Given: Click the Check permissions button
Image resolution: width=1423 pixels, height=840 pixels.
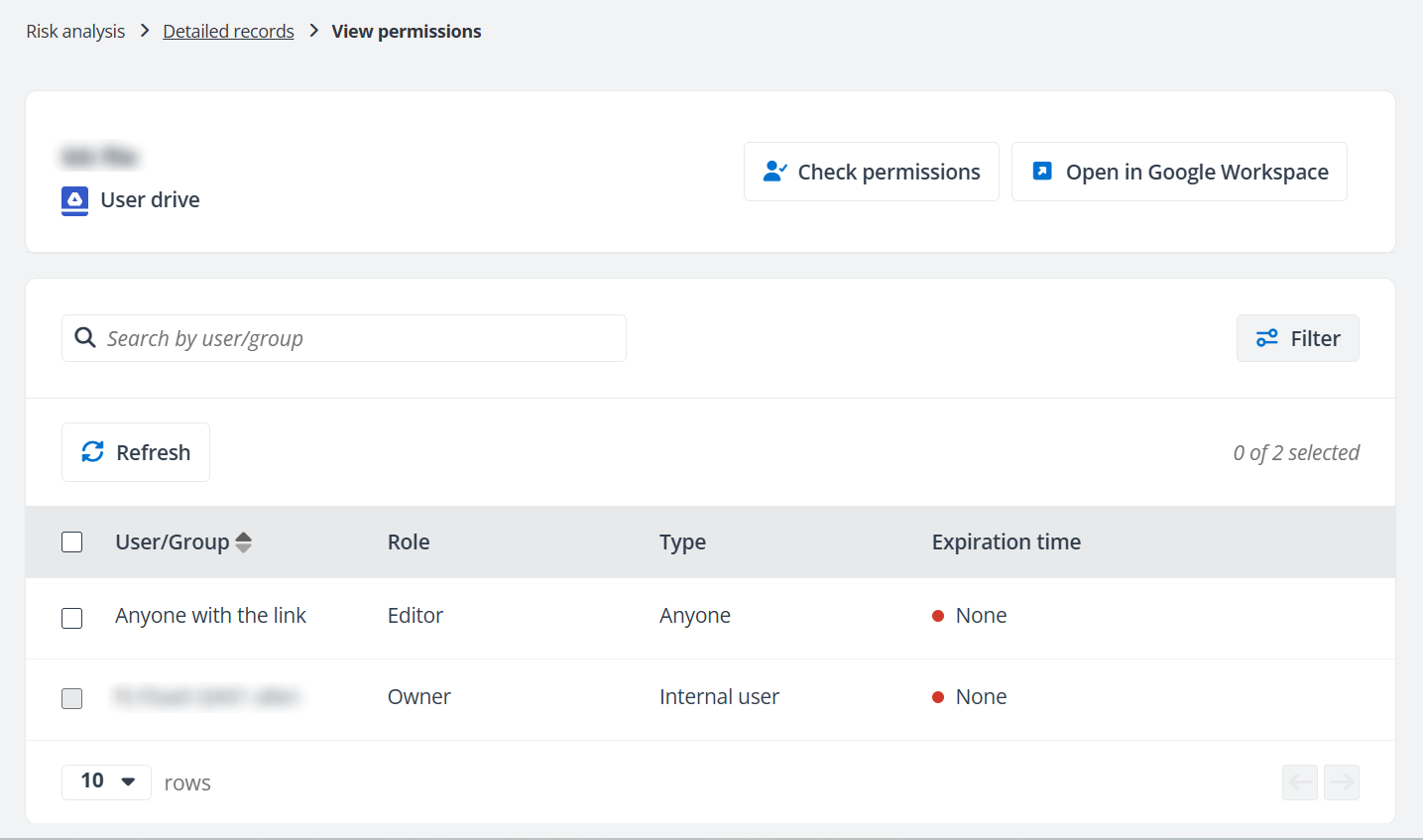Looking at the screenshot, I should click(872, 172).
